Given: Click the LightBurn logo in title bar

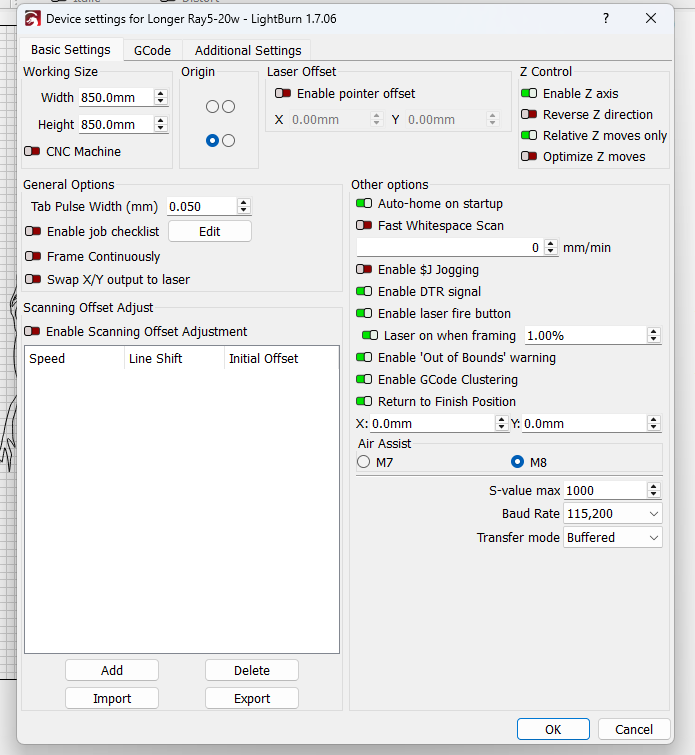Looking at the screenshot, I should pyautogui.click(x=32, y=19).
